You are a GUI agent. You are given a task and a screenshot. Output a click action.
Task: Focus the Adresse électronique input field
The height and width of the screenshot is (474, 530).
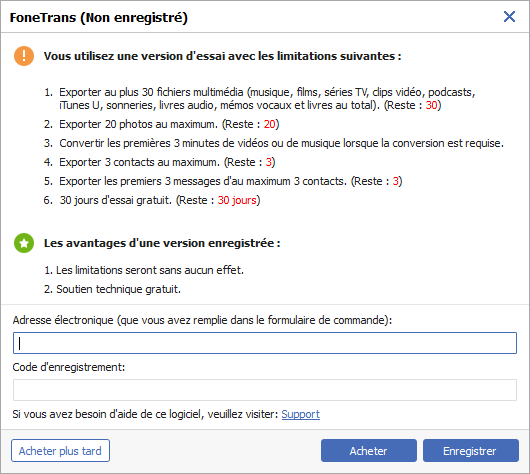[x=265, y=343]
